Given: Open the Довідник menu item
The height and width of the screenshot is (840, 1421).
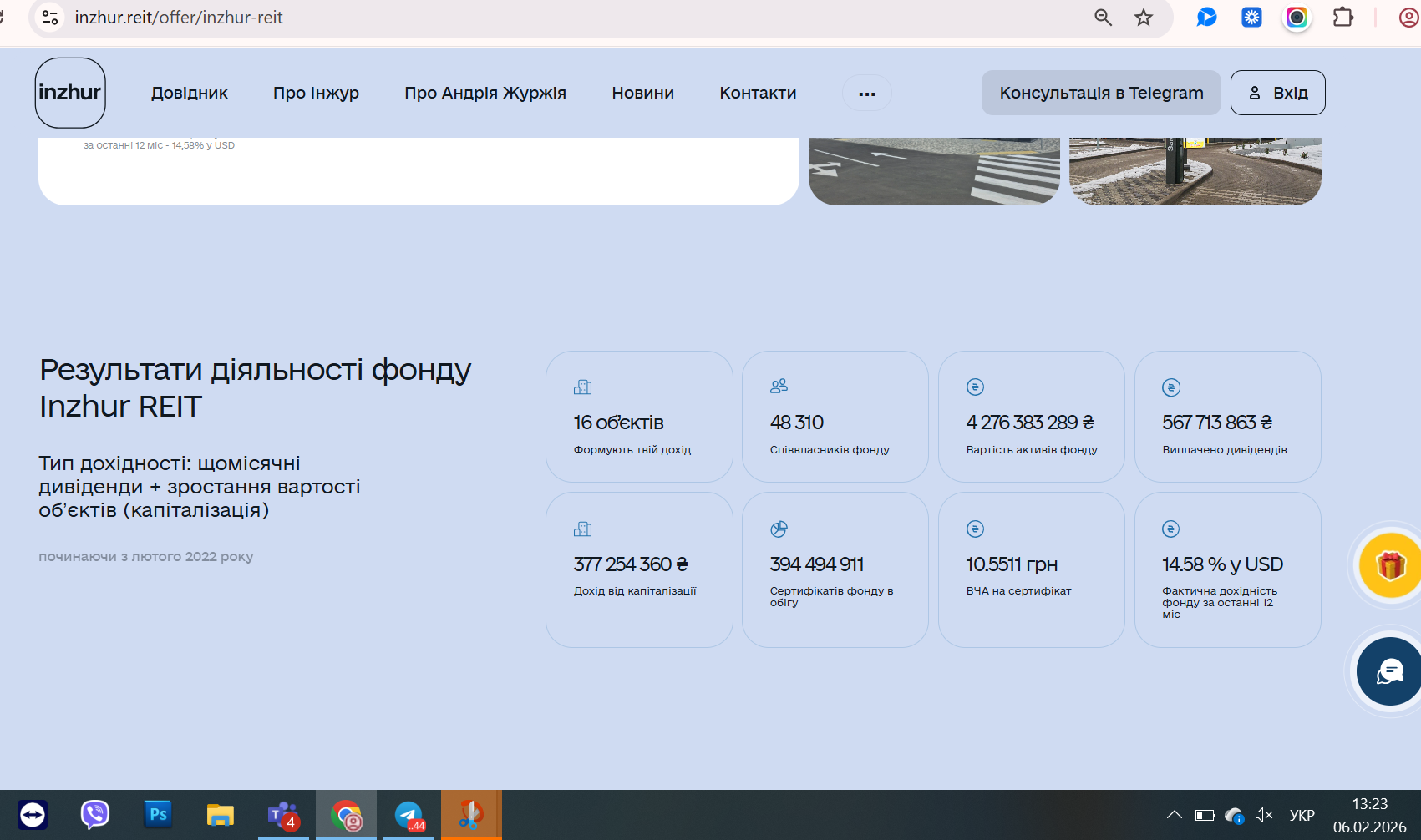Looking at the screenshot, I should coord(190,93).
